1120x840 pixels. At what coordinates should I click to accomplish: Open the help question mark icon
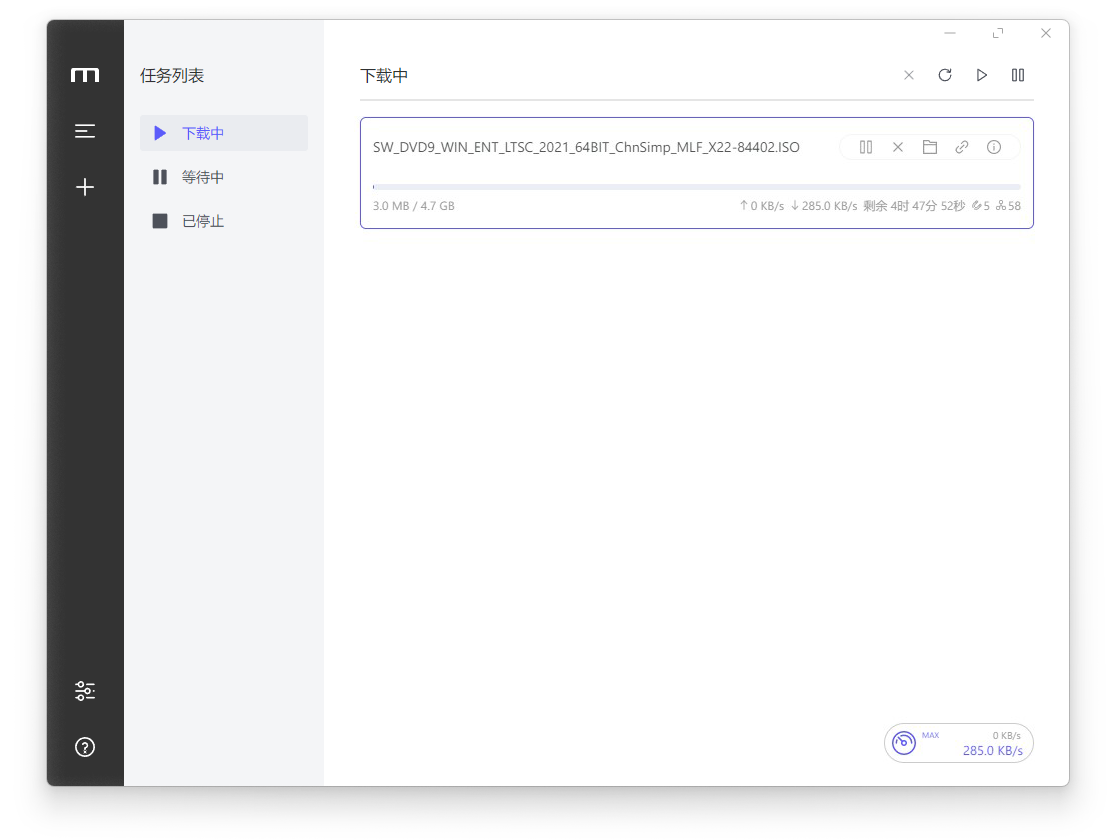[x=85, y=747]
